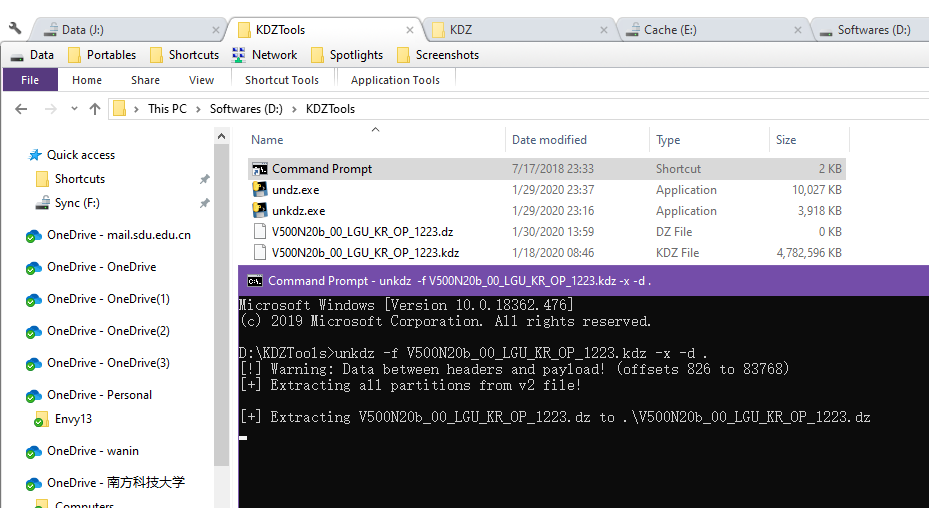Select the undz.exe file
Screen dimensions: 929x508
[x=546, y=190]
